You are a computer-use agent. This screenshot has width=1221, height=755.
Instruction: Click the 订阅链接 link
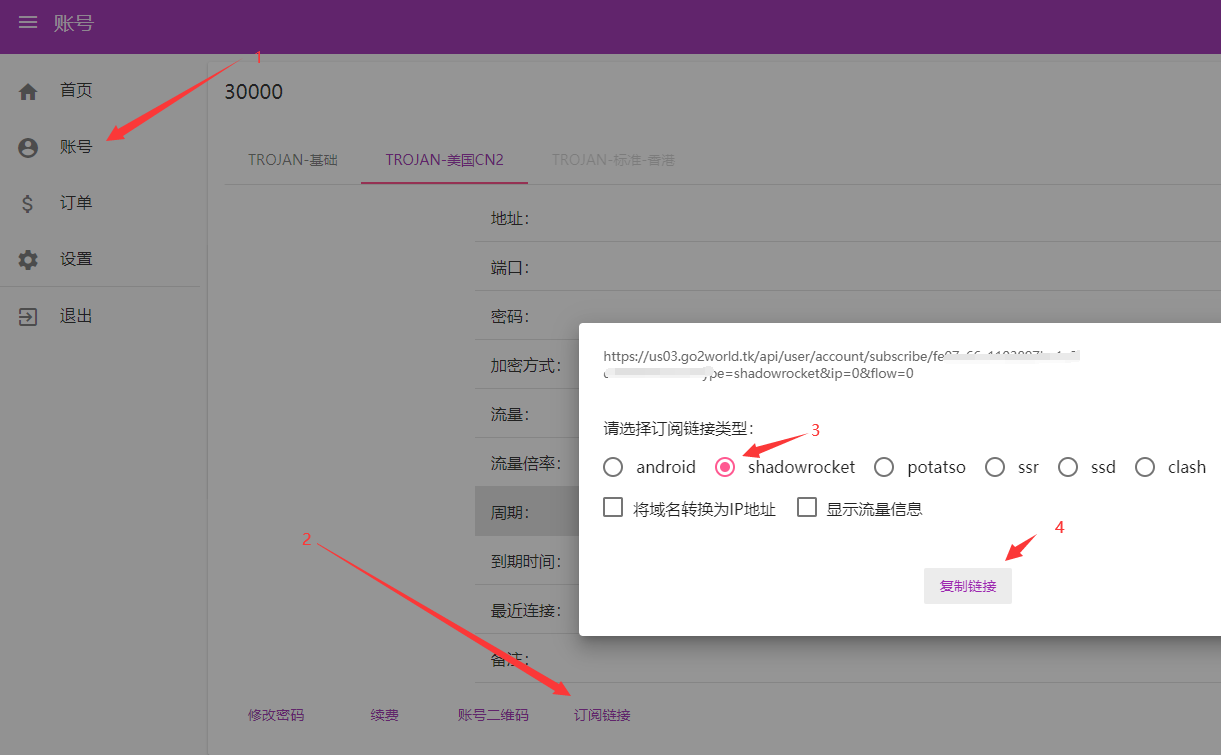point(602,715)
